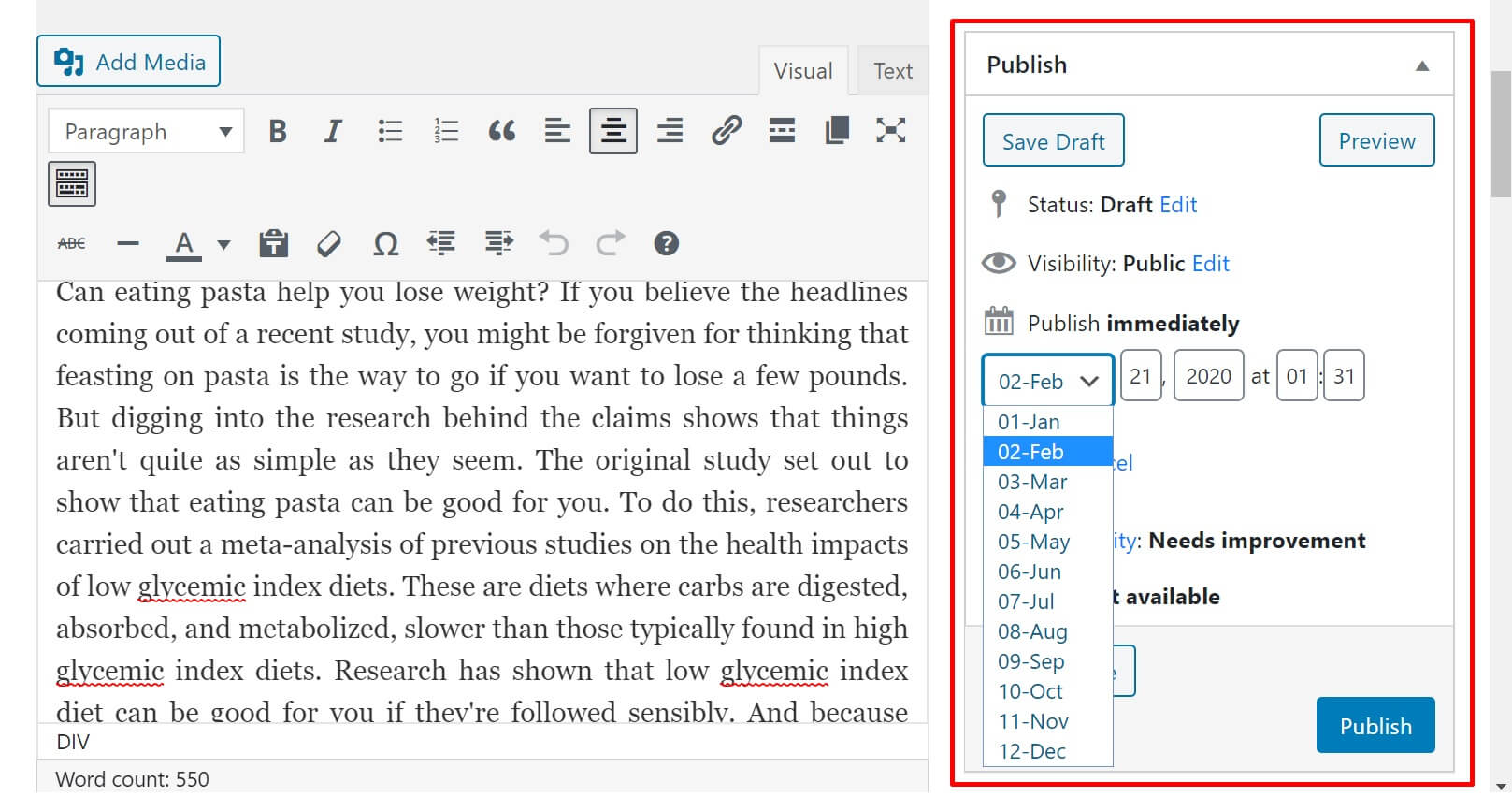Choose 02-Feb in the month list
The height and width of the screenshot is (797, 1512).
[1047, 452]
